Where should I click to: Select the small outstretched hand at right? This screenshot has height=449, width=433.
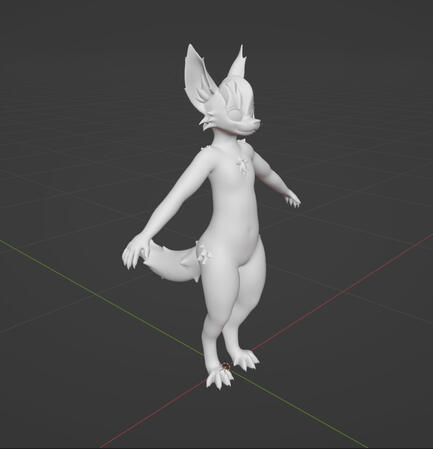(x=293, y=201)
